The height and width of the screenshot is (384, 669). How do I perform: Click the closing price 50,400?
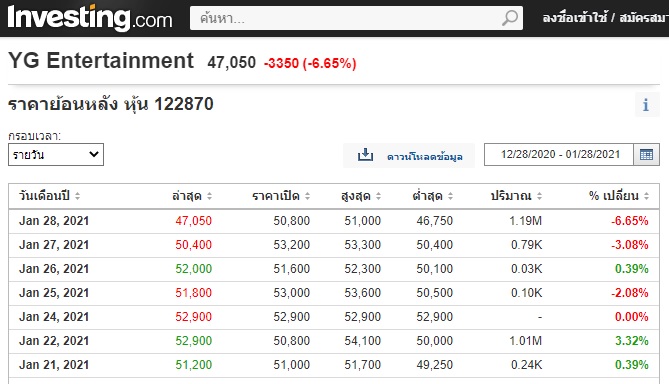coord(193,244)
